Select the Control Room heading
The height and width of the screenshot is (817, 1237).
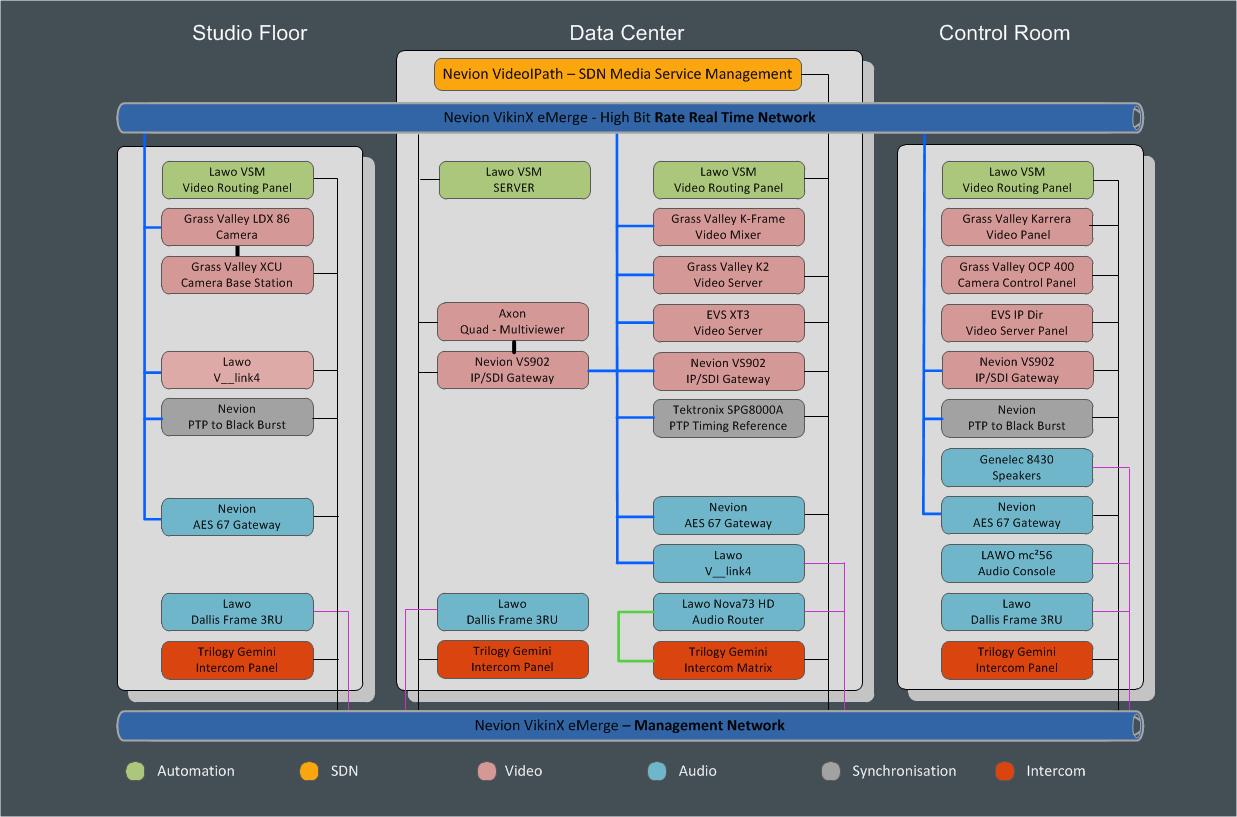pos(1004,33)
